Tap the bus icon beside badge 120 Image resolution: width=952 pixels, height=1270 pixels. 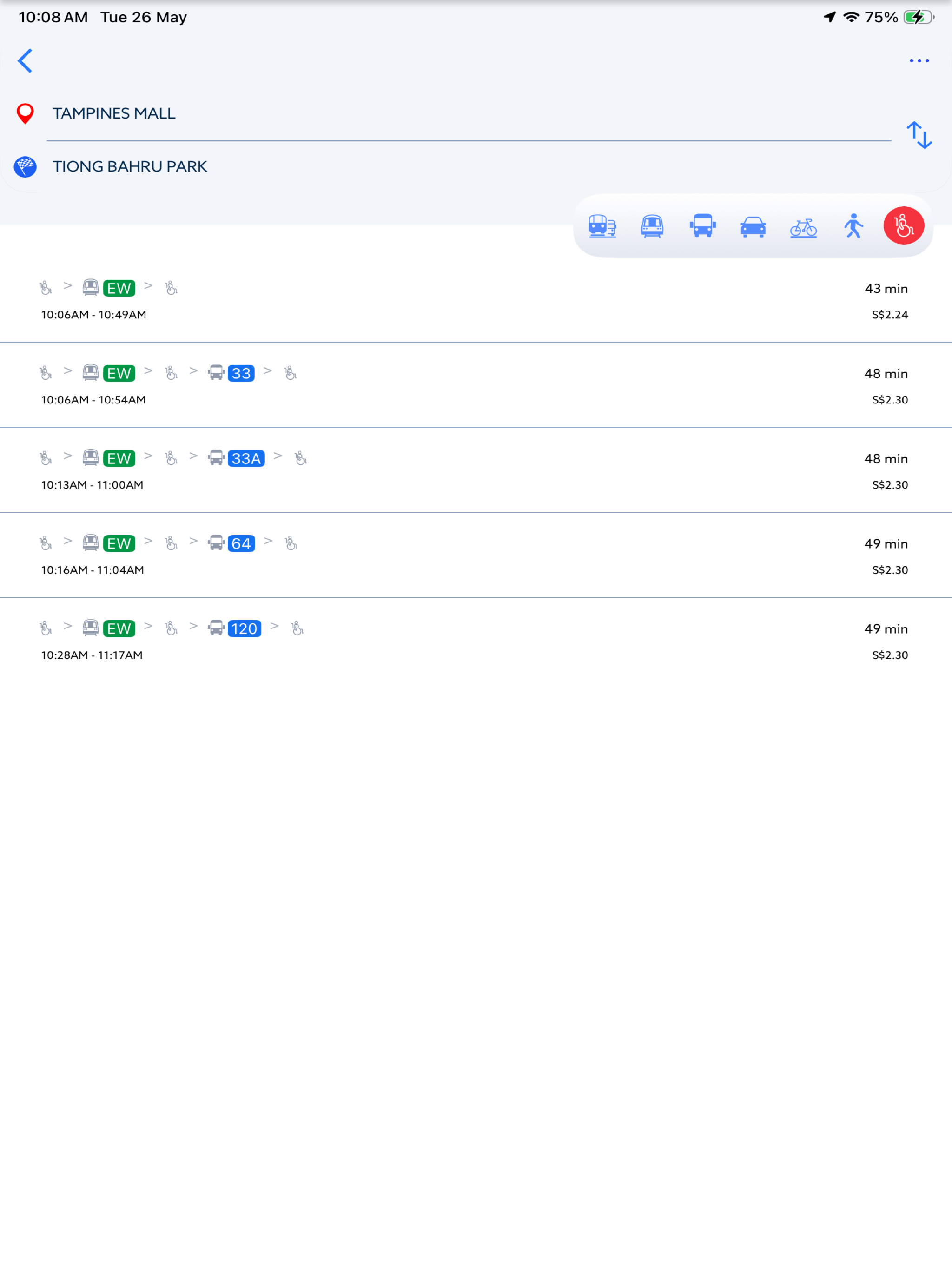coord(216,628)
